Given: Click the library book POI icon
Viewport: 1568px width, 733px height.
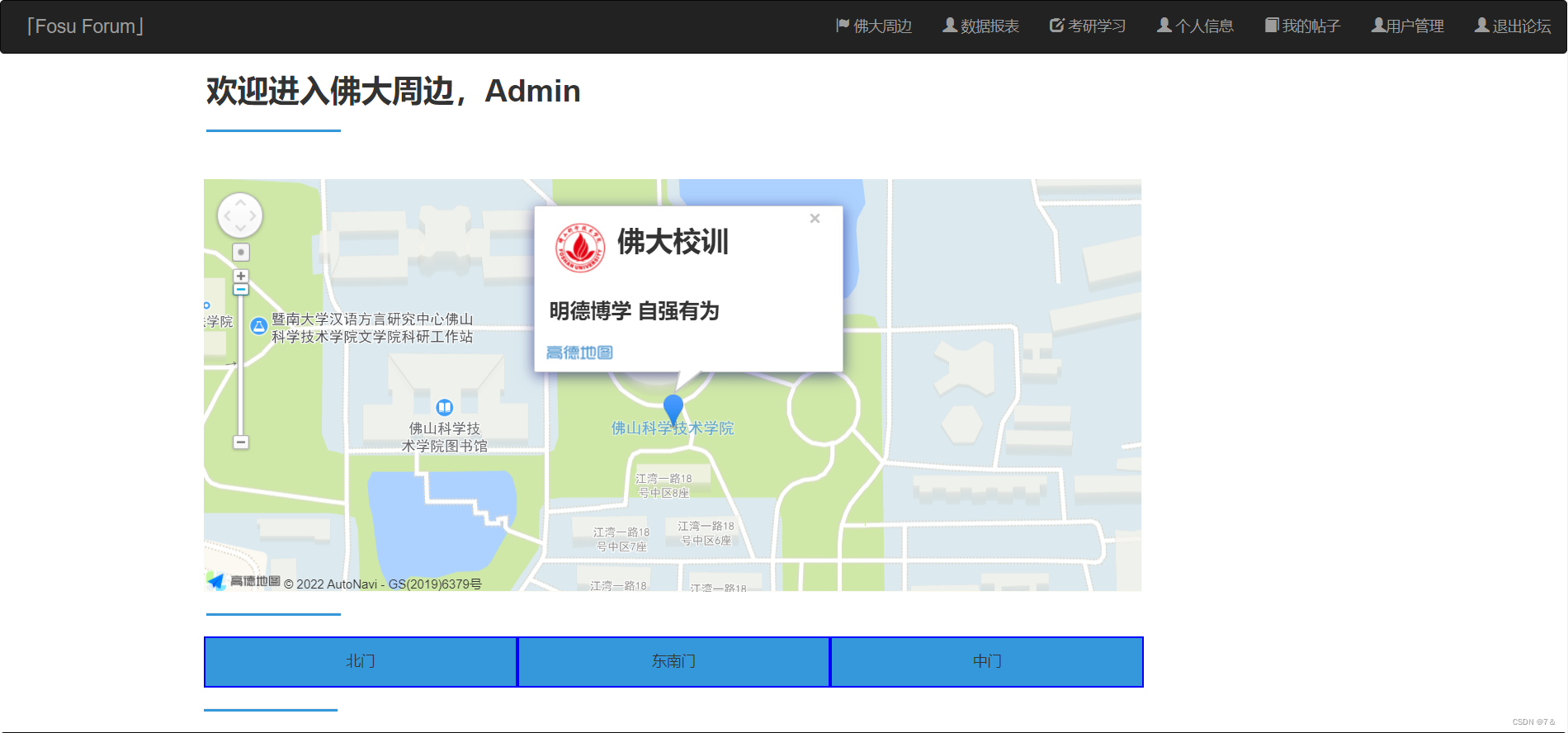Looking at the screenshot, I should (x=444, y=407).
